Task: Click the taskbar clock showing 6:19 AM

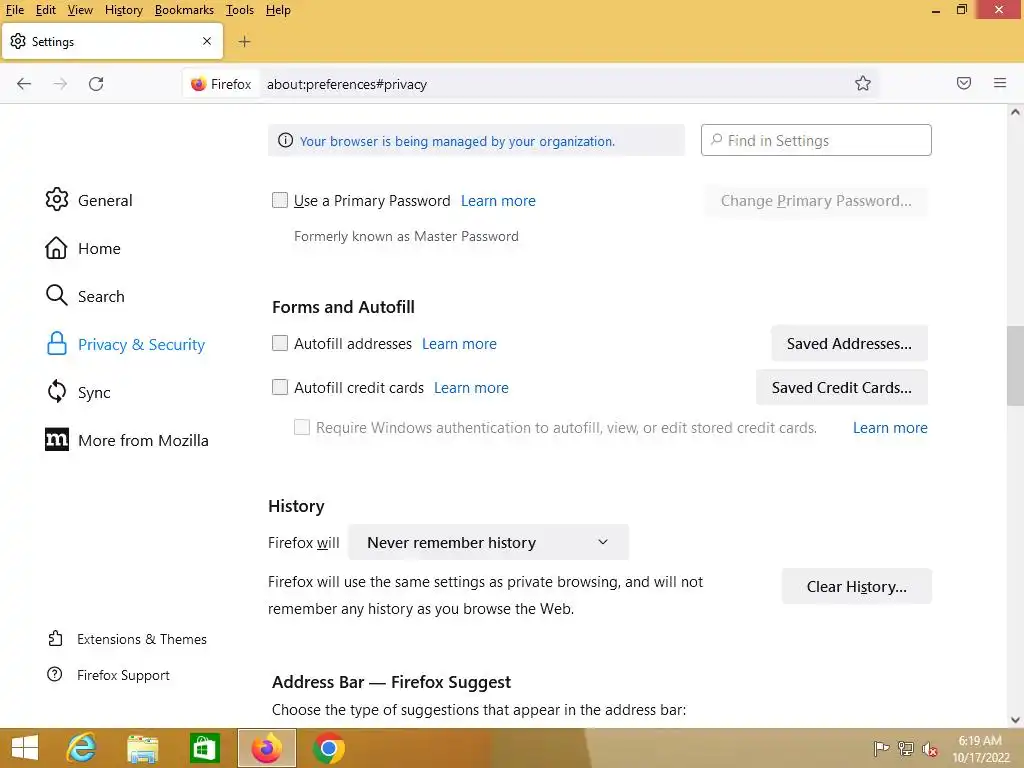Action: [x=980, y=748]
